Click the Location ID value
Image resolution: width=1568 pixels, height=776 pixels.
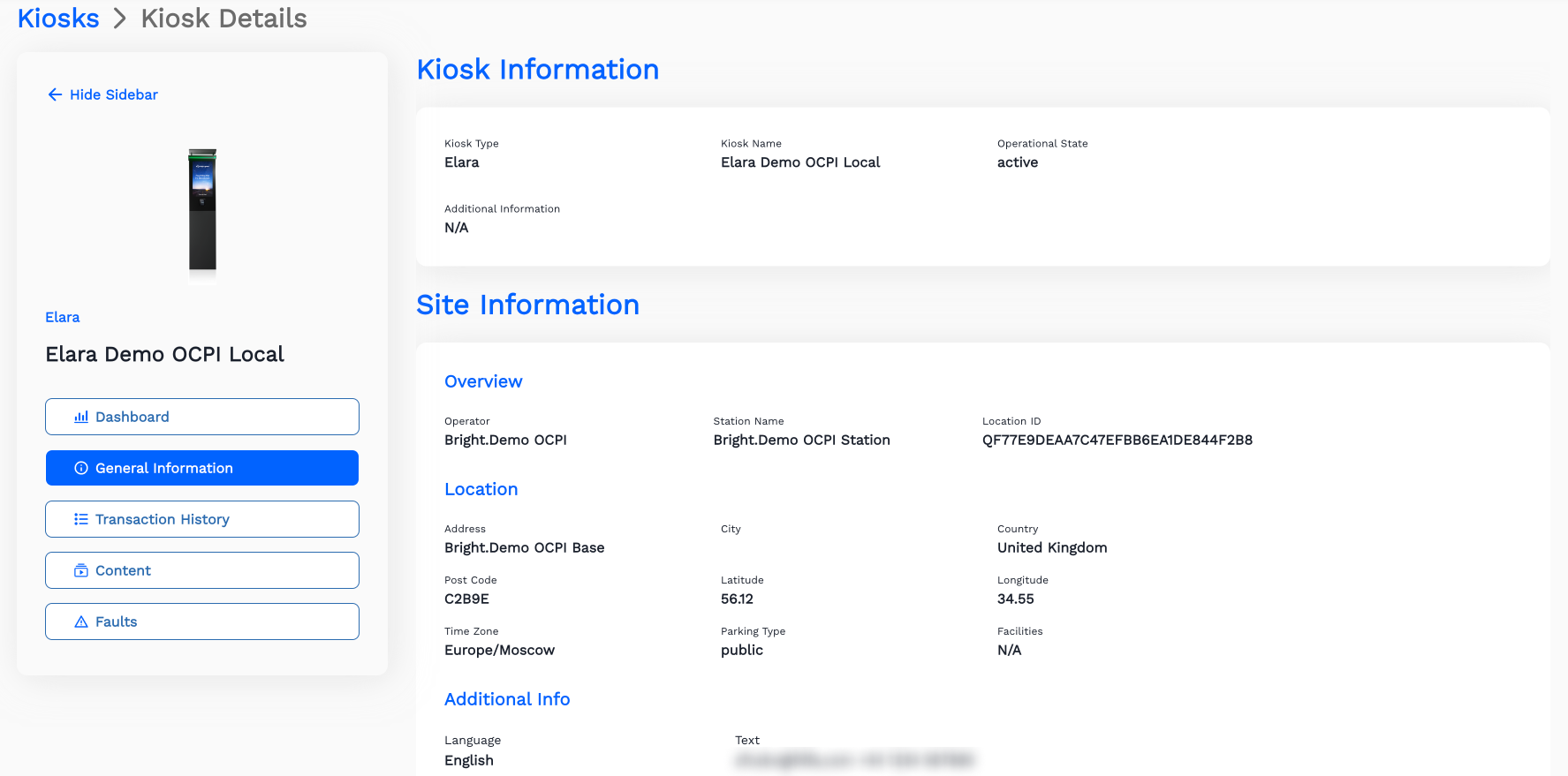pyautogui.click(x=1117, y=440)
